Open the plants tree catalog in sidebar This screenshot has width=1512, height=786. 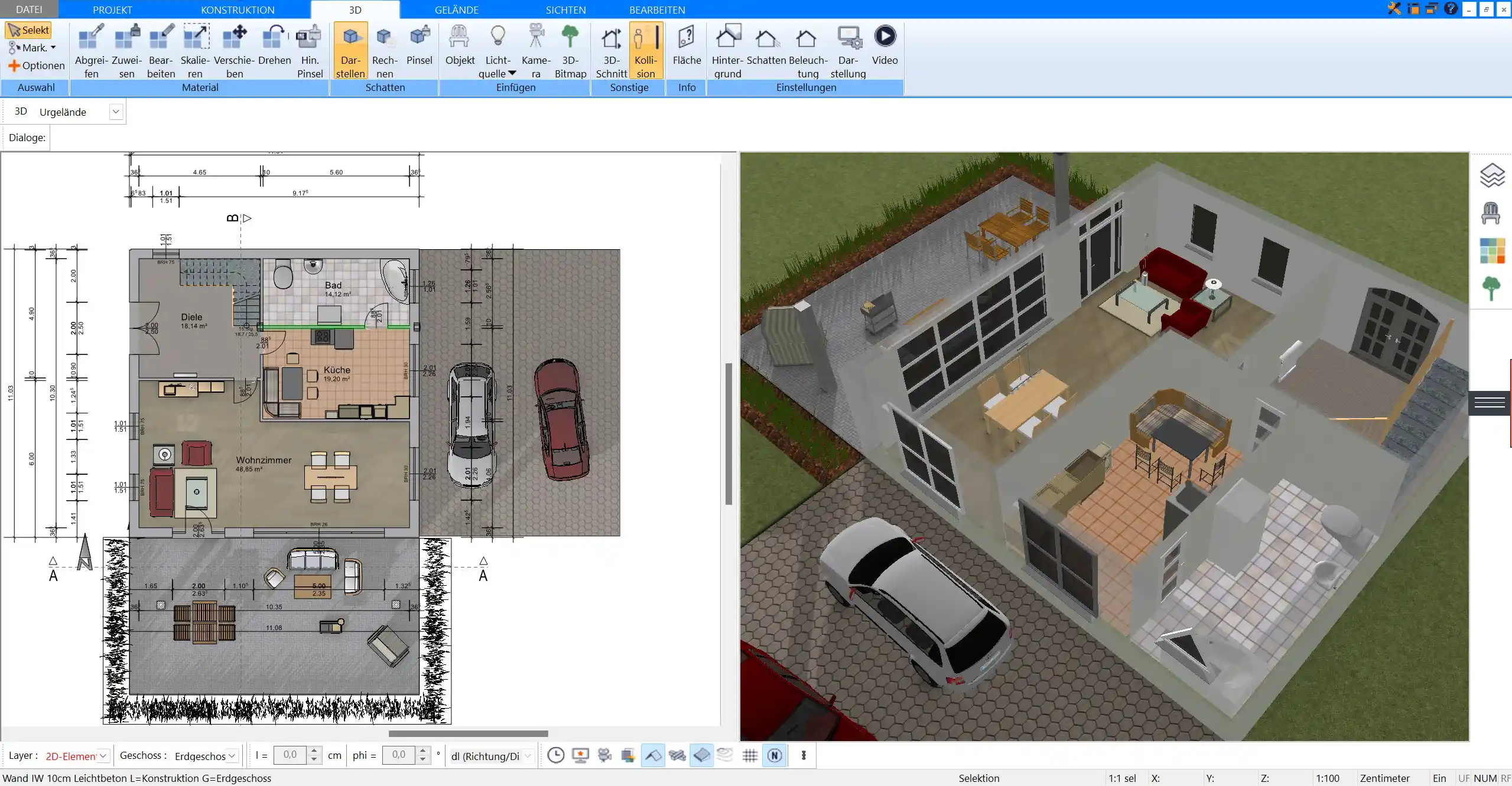coord(1491,289)
